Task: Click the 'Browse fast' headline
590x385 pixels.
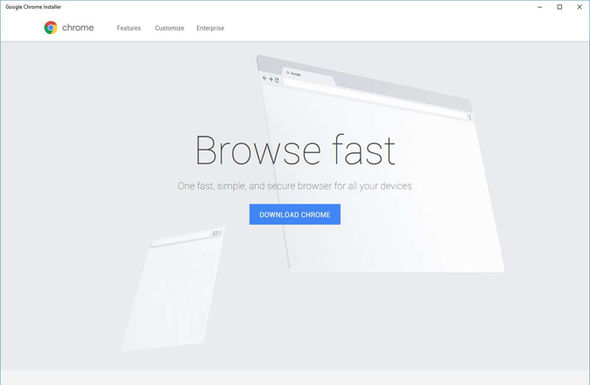Action: pos(295,150)
